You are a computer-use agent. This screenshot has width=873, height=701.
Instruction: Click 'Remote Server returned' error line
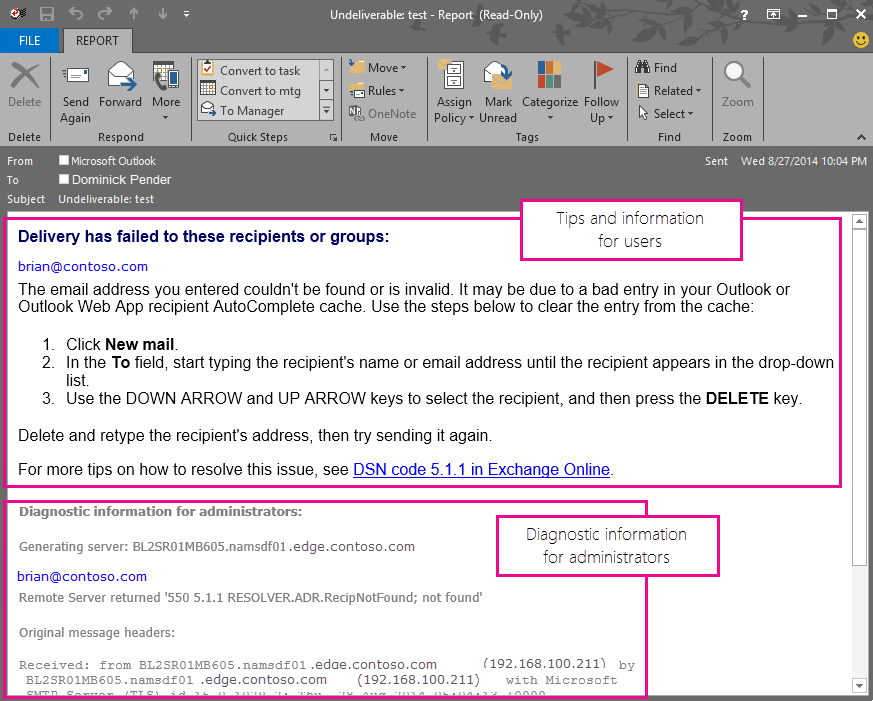pyautogui.click(x=251, y=597)
